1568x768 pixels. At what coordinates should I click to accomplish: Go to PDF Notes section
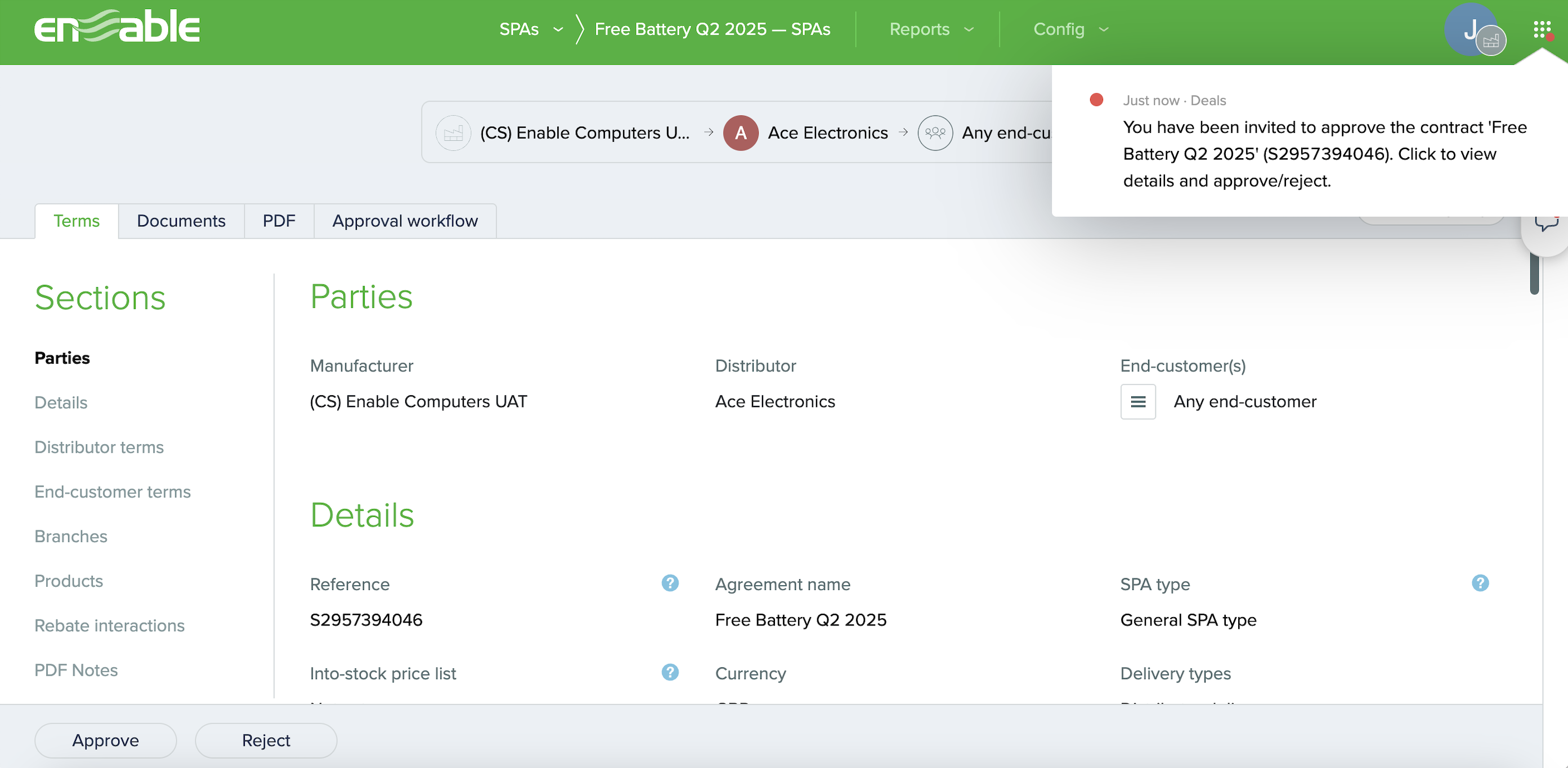(x=76, y=670)
